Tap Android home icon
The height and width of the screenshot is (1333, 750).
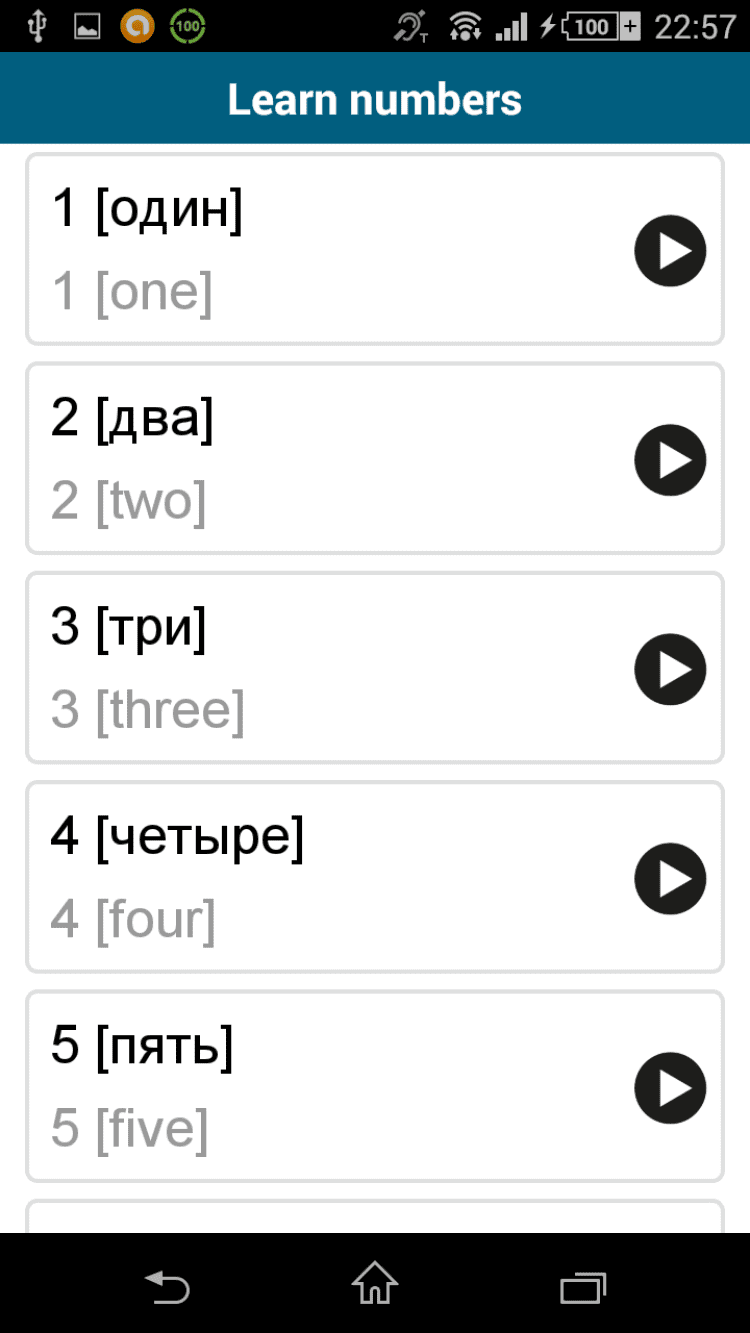(374, 1284)
